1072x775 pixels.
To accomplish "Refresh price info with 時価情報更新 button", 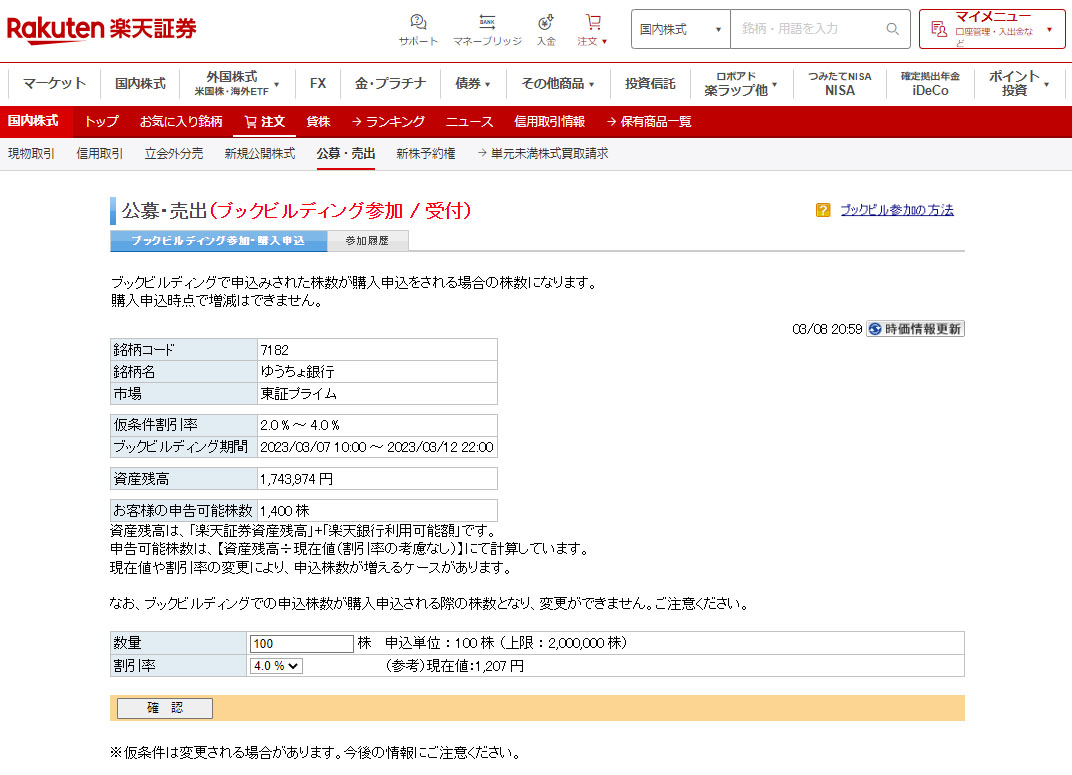I will coord(915,329).
